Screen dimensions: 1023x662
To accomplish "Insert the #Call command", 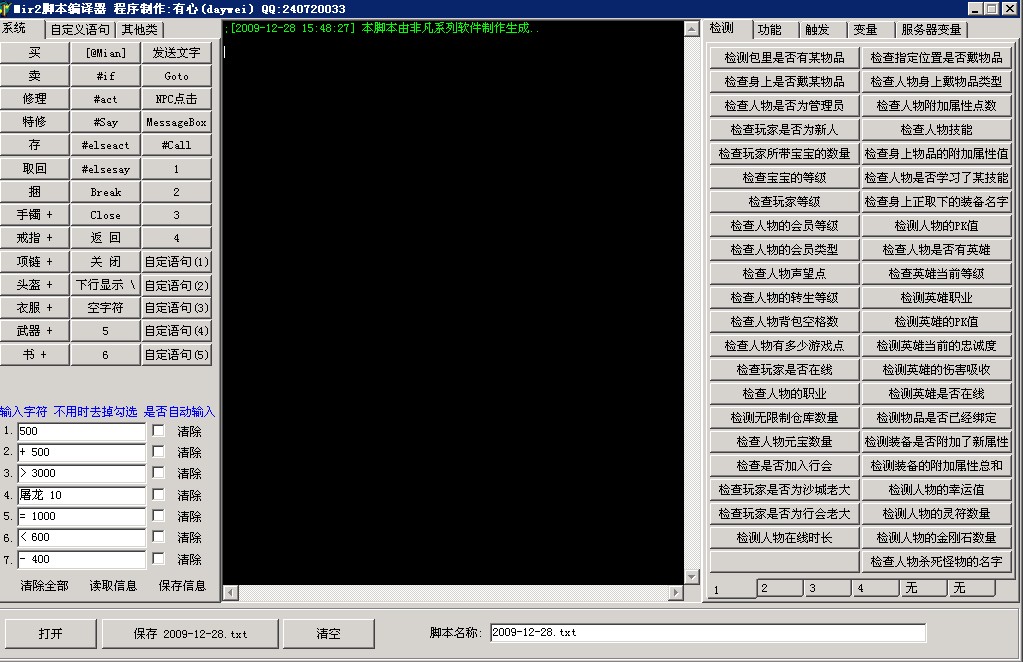I will coord(175,144).
